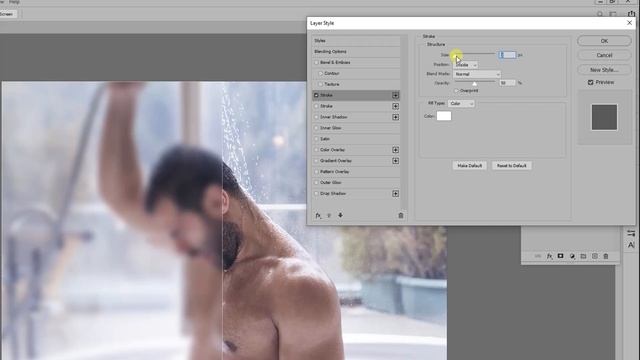Click the new adjustment layer icon
The image size is (640, 360).
572,256
